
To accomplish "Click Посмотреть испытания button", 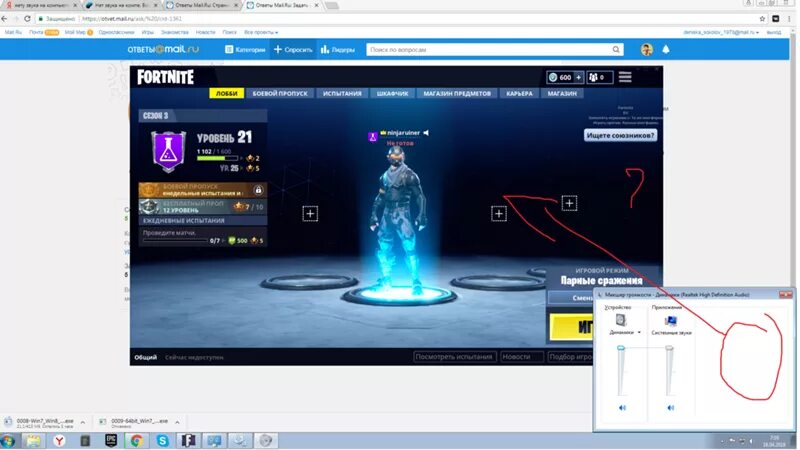I will pyautogui.click(x=454, y=357).
